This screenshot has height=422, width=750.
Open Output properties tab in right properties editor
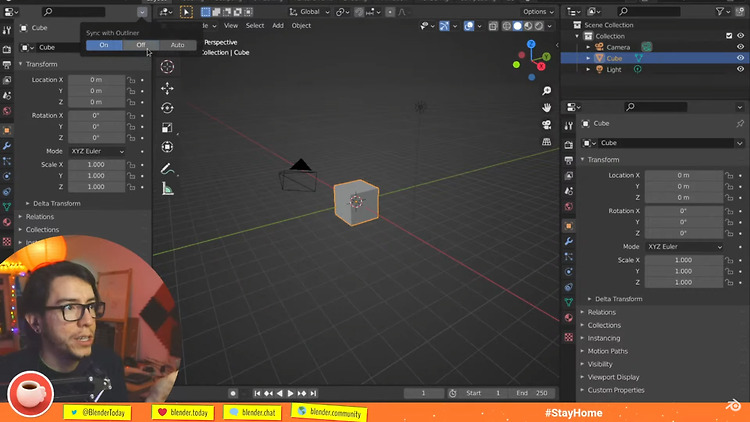click(568, 160)
